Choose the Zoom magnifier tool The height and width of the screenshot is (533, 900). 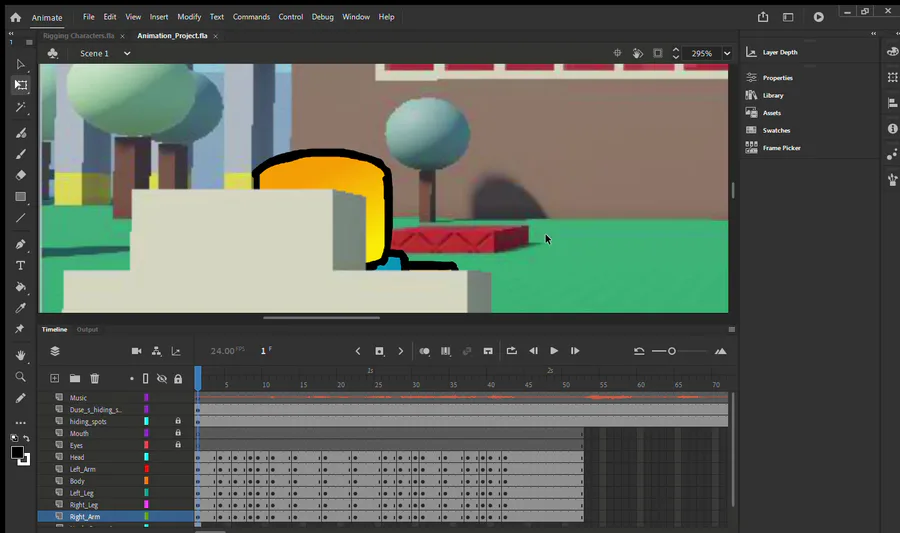(21, 377)
